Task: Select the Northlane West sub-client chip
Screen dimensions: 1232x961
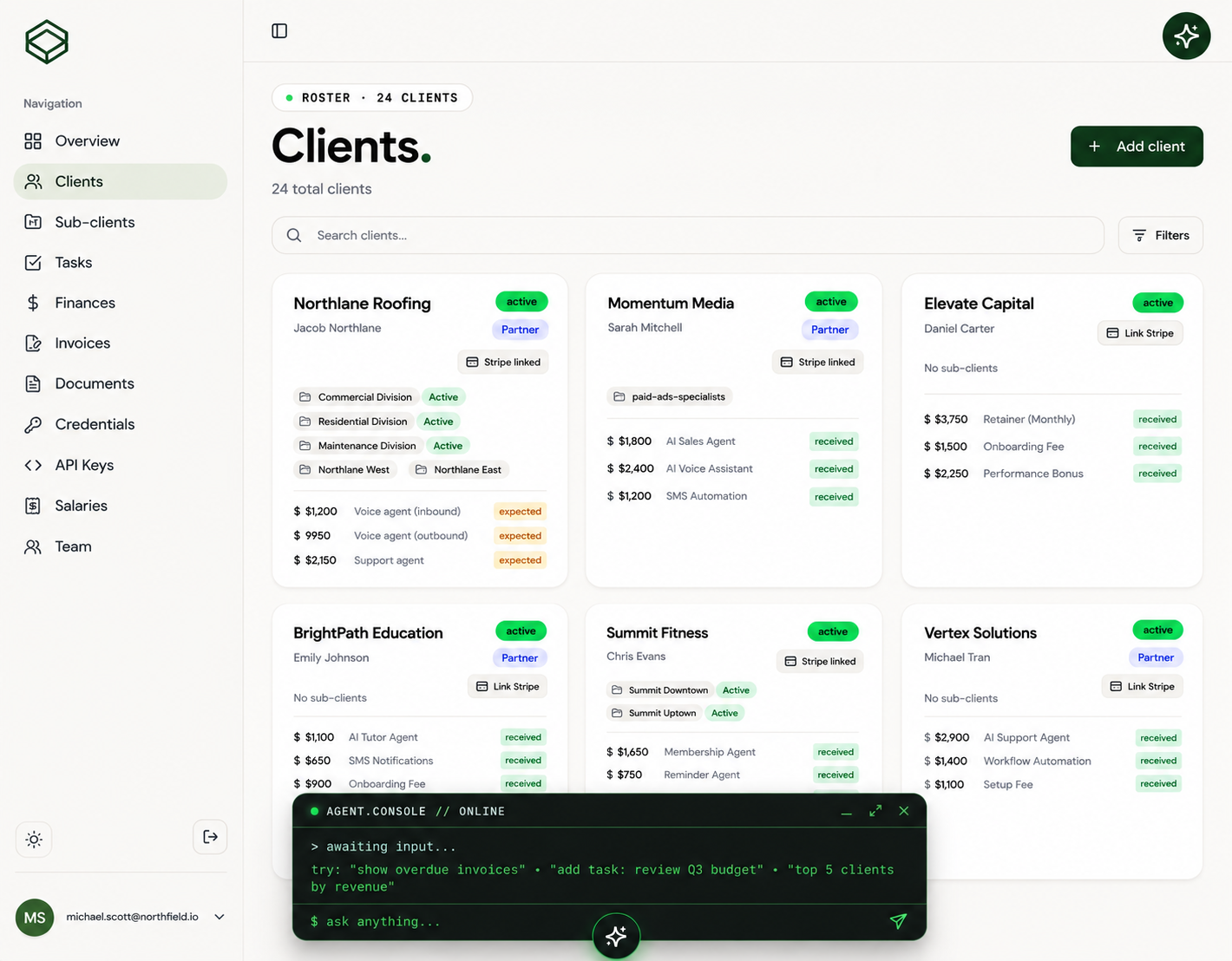Action: [x=345, y=469]
